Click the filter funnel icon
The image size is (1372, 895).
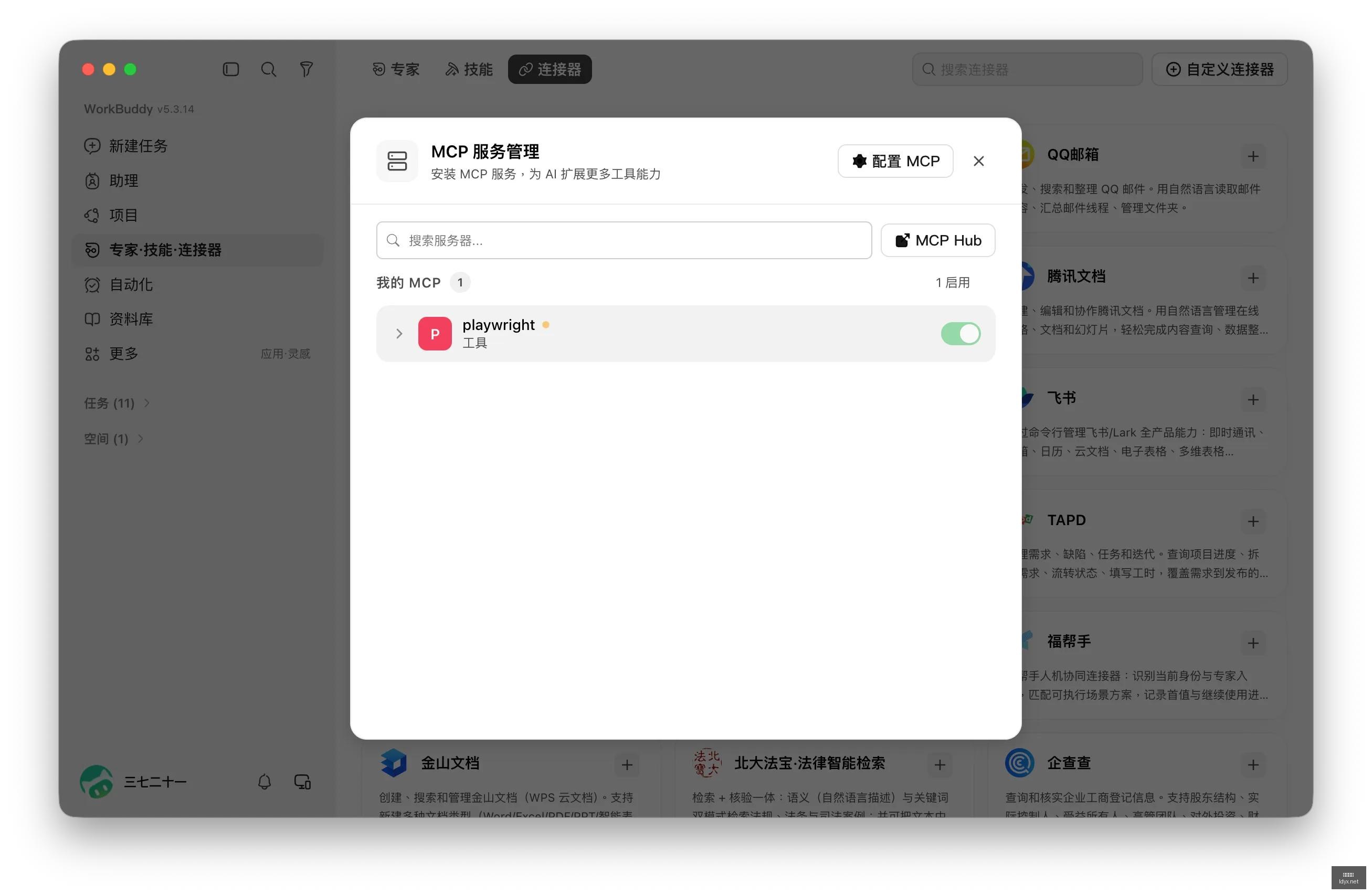pos(307,70)
